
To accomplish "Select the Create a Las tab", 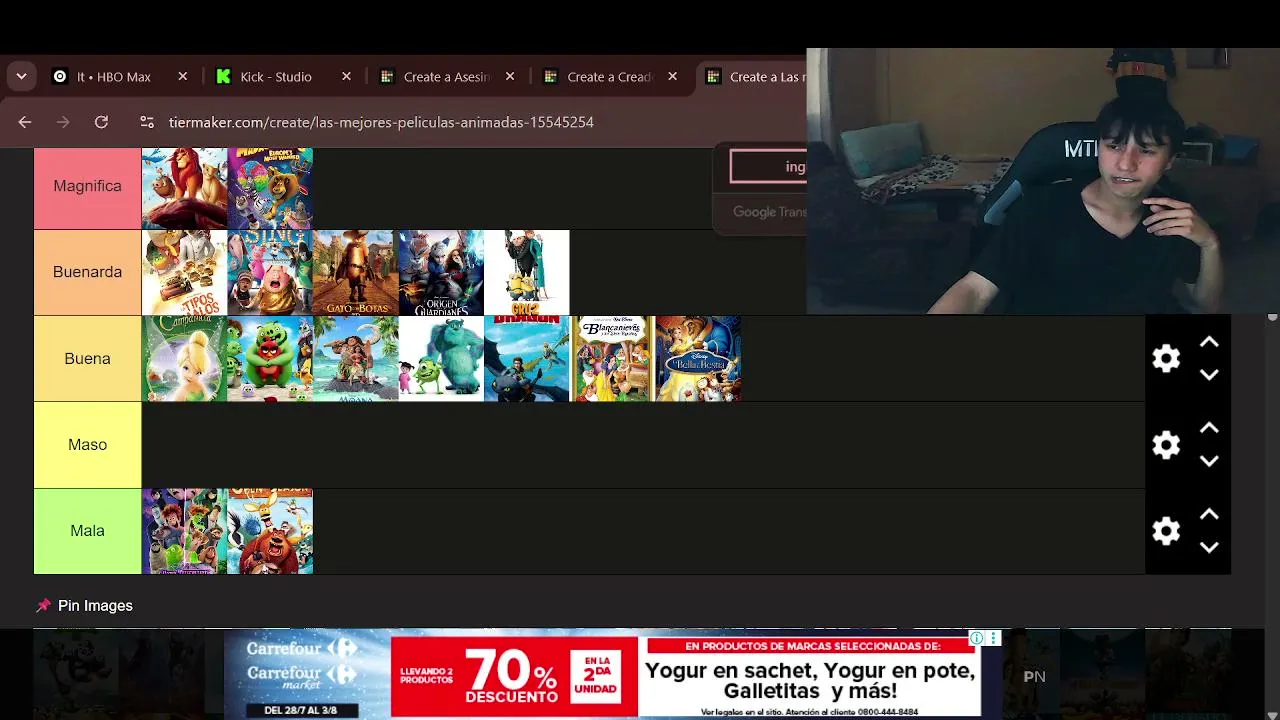I will tap(752, 76).
